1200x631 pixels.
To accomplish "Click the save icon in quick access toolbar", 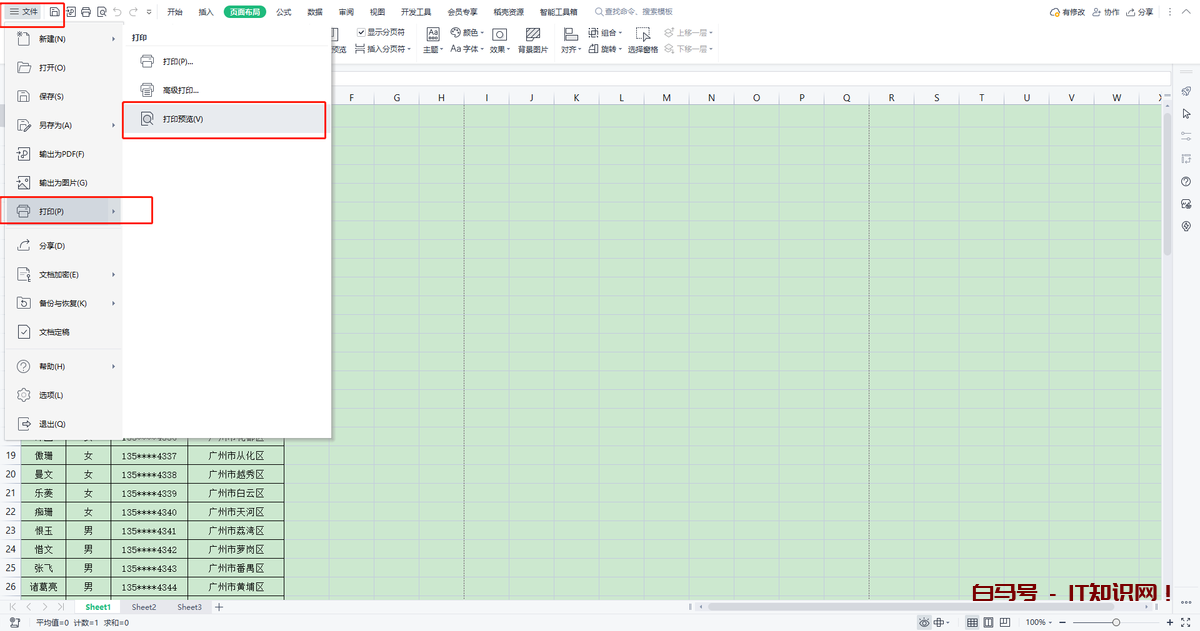I will [54, 12].
